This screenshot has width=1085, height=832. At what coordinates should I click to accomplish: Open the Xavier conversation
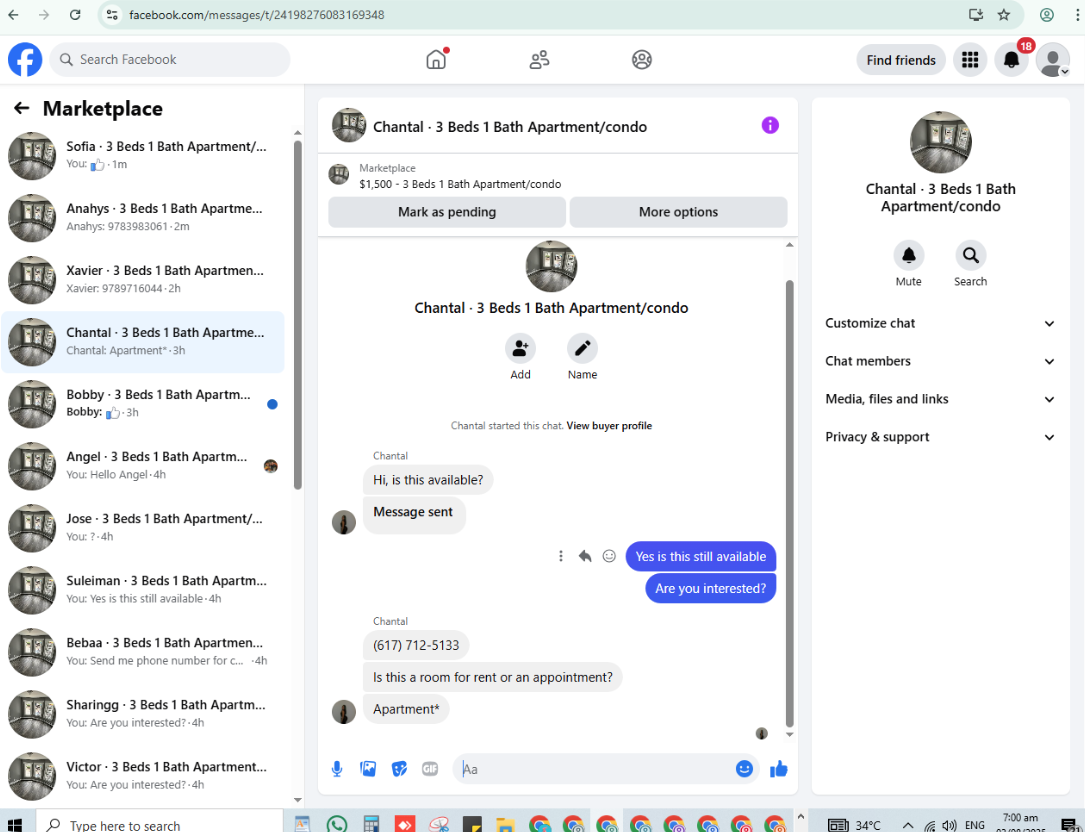pyautogui.click(x=143, y=280)
